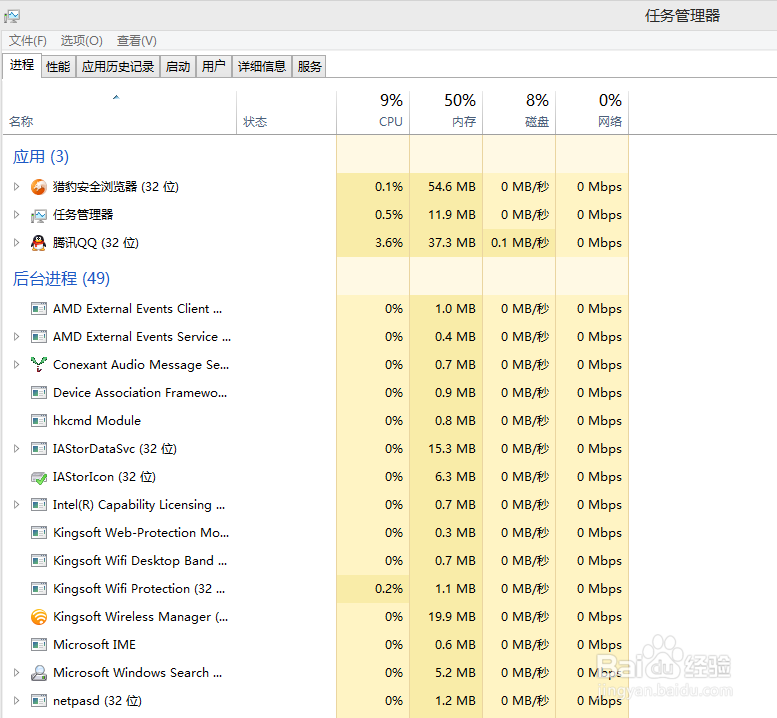Image resolution: width=777 pixels, height=718 pixels.
Task: Sort by the CPU column header
Action: [373, 113]
